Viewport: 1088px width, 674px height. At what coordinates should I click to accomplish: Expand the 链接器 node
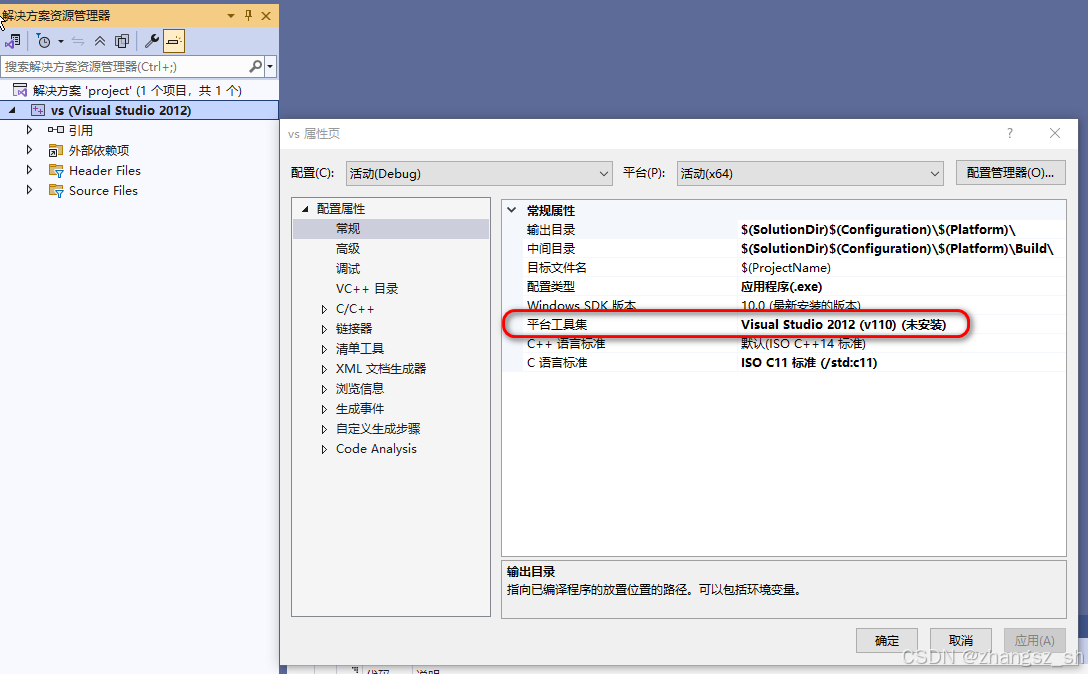[x=324, y=329]
